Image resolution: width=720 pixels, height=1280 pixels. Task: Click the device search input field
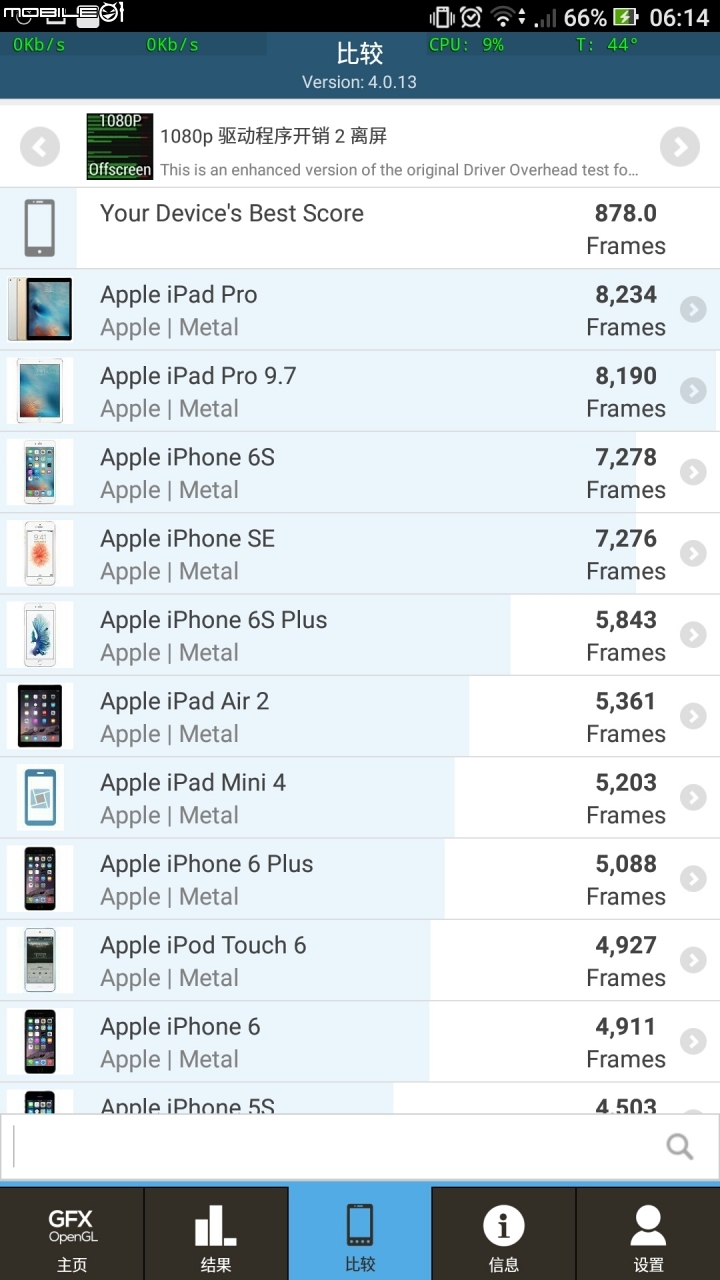tap(360, 1146)
